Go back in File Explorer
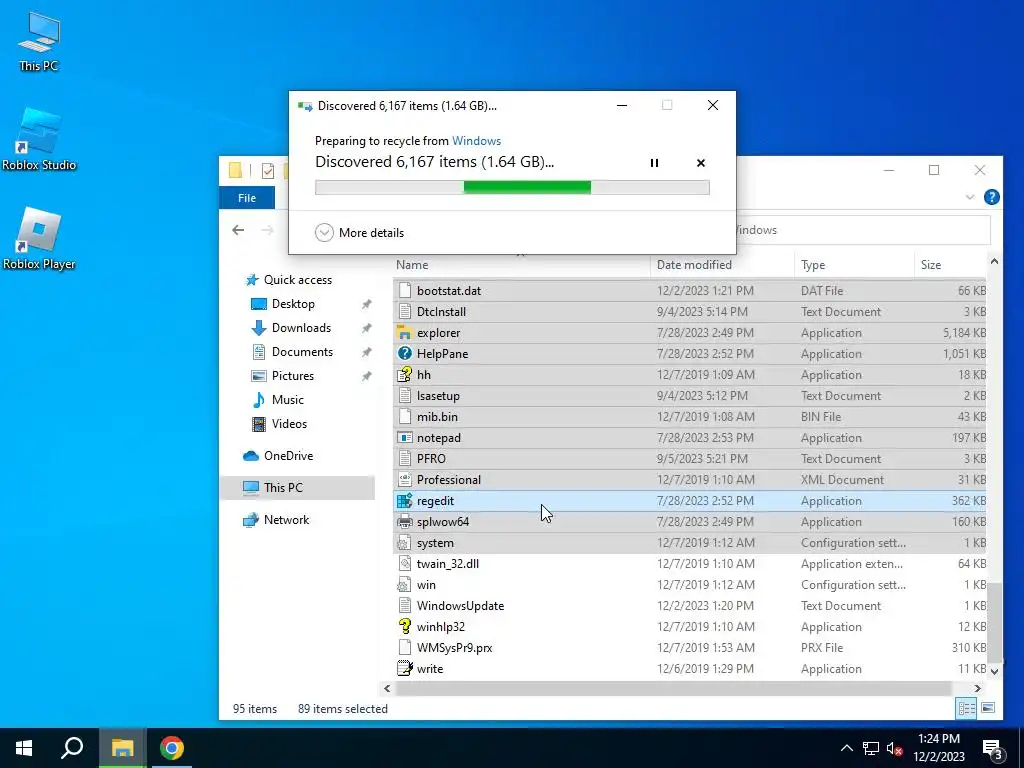1024x768 pixels. click(238, 230)
